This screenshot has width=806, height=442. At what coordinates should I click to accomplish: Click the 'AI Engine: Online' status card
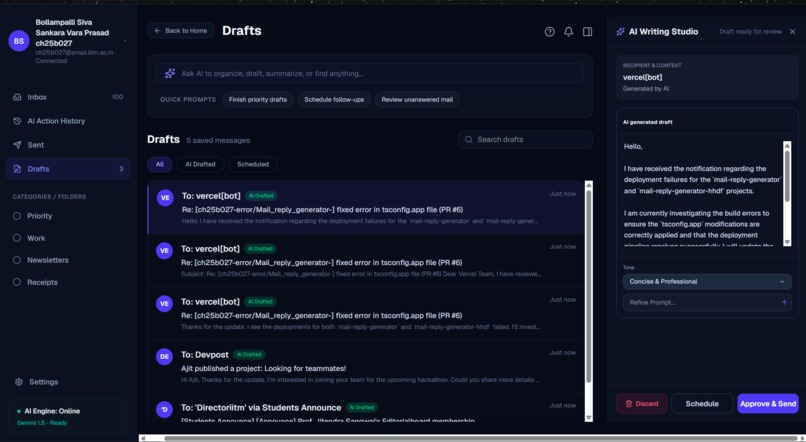tap(68, 416)
